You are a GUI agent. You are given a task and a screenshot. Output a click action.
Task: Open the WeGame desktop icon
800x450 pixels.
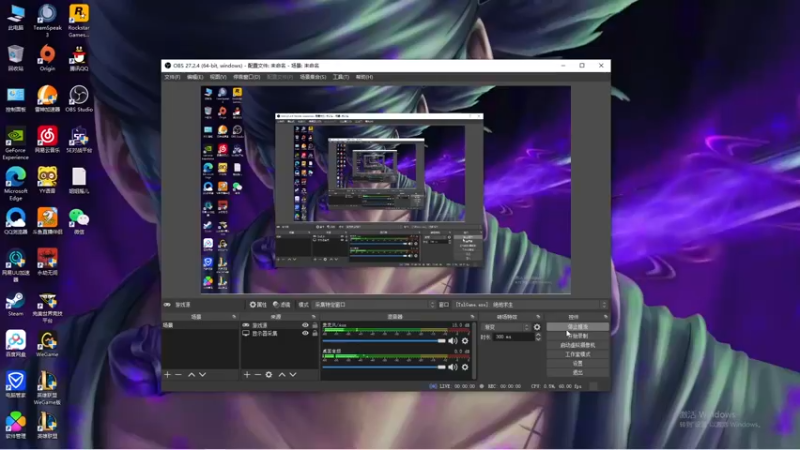point(47,344)
